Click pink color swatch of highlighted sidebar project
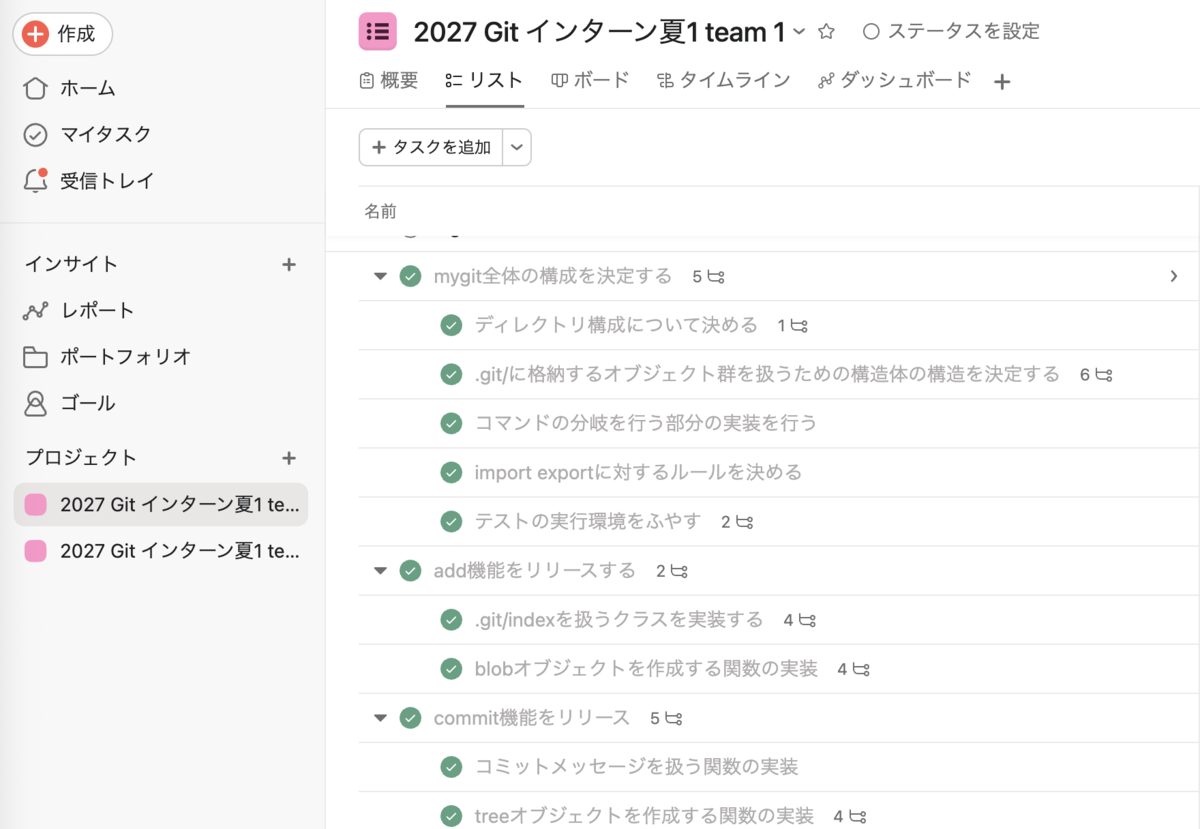Image resolution: width=1200 pixels, height=829 pixels. pos(35,504)
